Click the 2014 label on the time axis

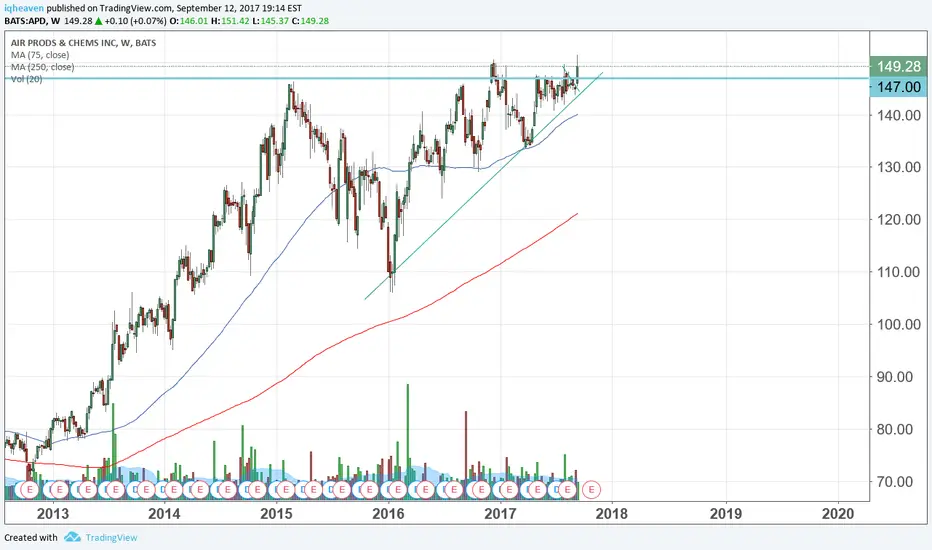pyautogui.click(x=164, y=513)
